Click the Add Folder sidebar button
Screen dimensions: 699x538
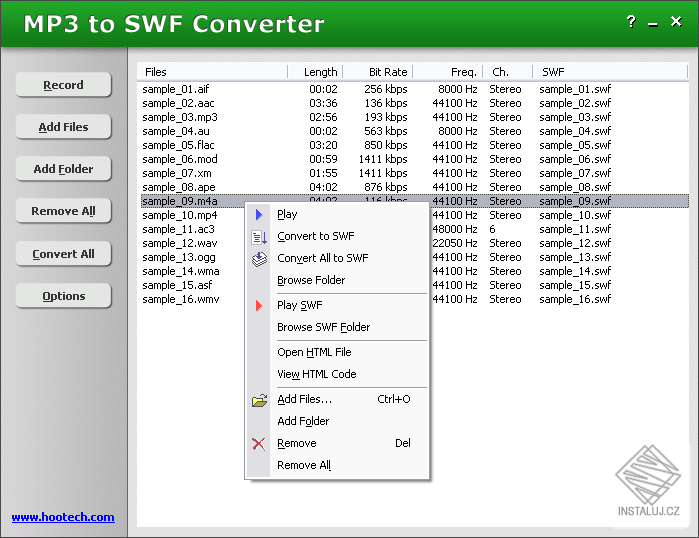pyautogui.click(x=63, y=168)
